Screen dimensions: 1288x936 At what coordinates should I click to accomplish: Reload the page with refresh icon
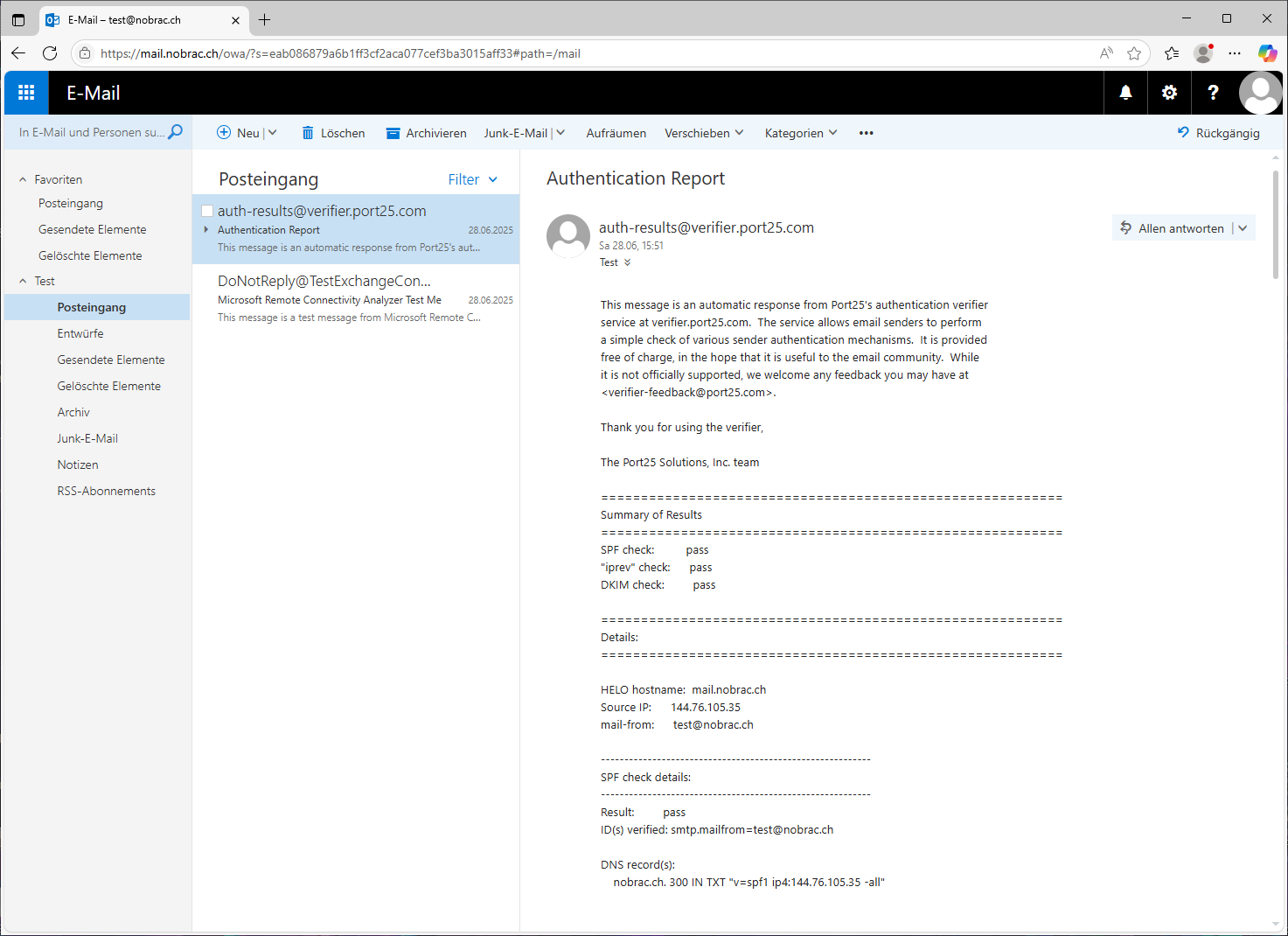[50, 53]
